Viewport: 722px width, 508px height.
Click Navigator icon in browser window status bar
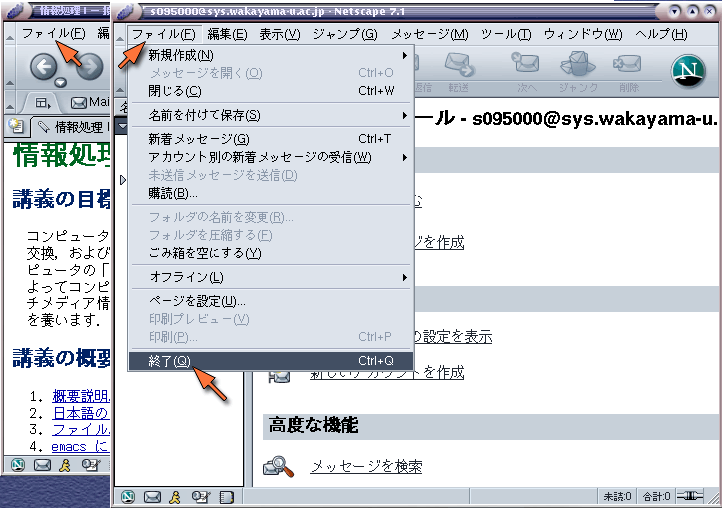click(x=17, y=465)
